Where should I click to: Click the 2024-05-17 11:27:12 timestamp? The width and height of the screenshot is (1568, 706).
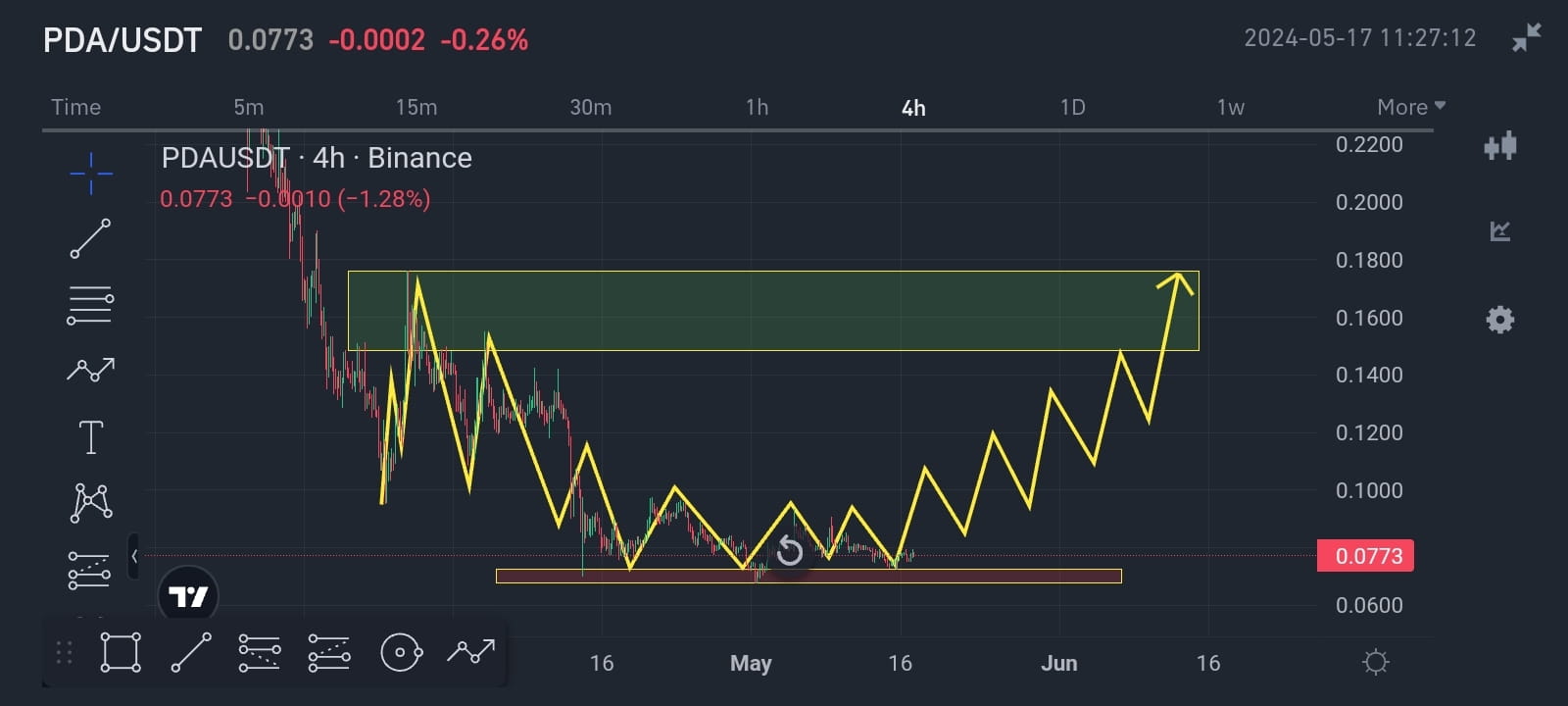click(1360, 38)
